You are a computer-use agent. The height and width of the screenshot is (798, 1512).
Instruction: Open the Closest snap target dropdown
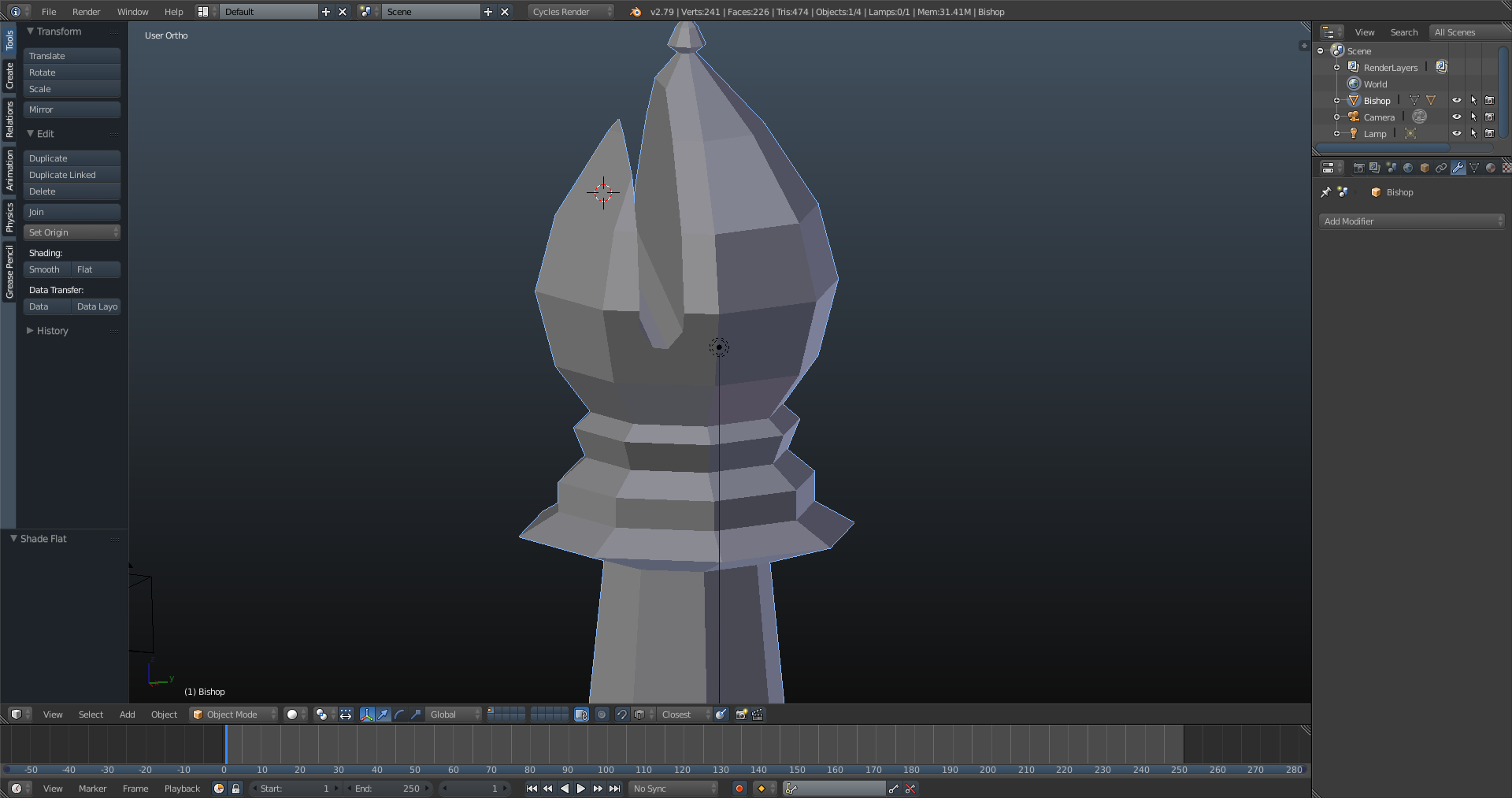pos(684,714)
